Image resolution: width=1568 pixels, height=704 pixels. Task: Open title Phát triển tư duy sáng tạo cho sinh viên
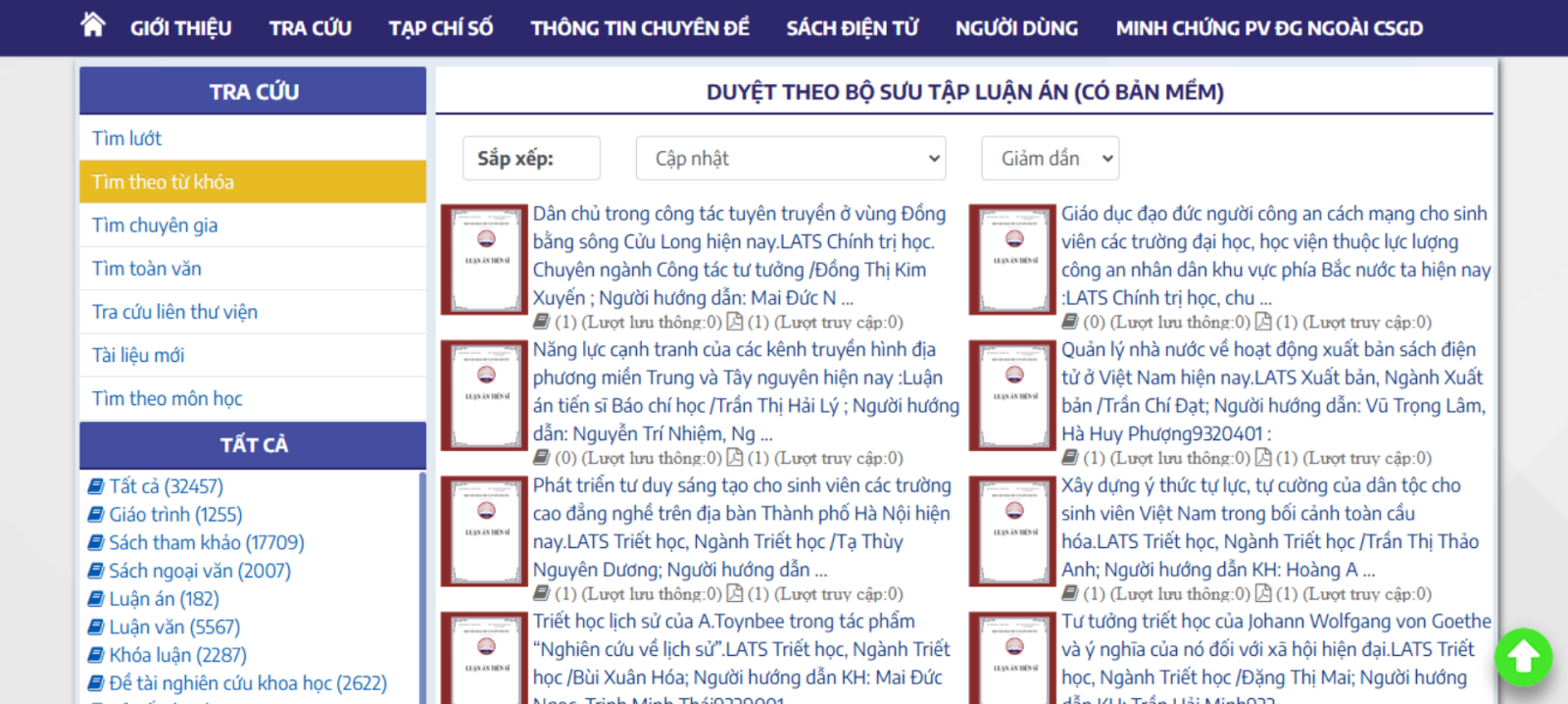[742, 528]
